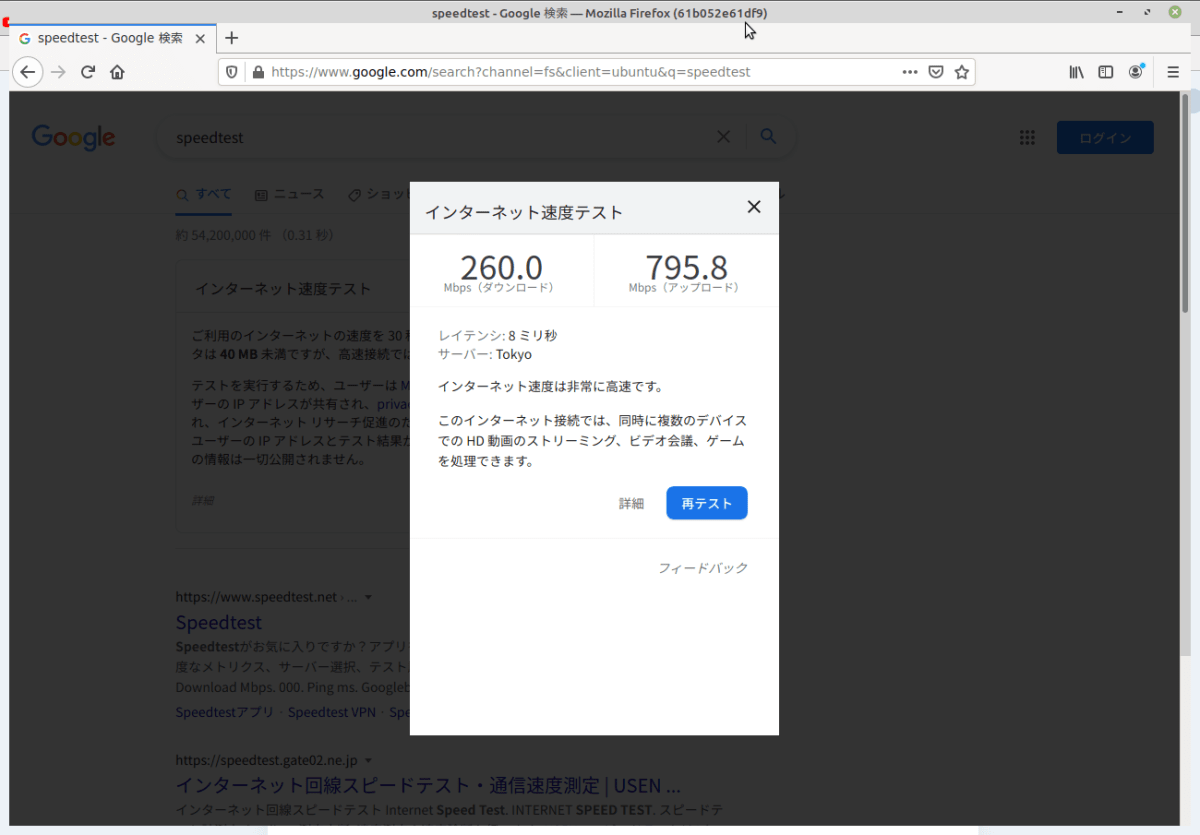Screen dimensions: 1200x835
Task: Click the サーバー Tokyo text
Action: pos(485,355)
